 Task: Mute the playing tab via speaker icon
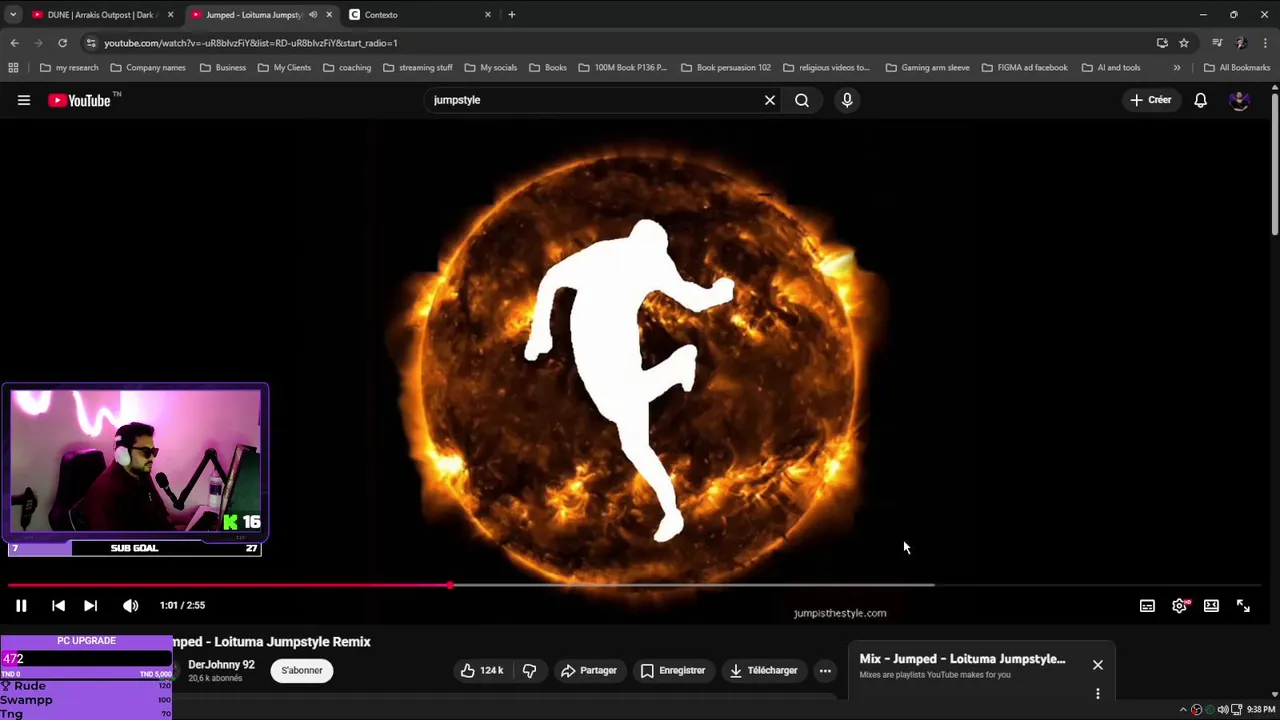pyautogui.click(x=313, y=15)
